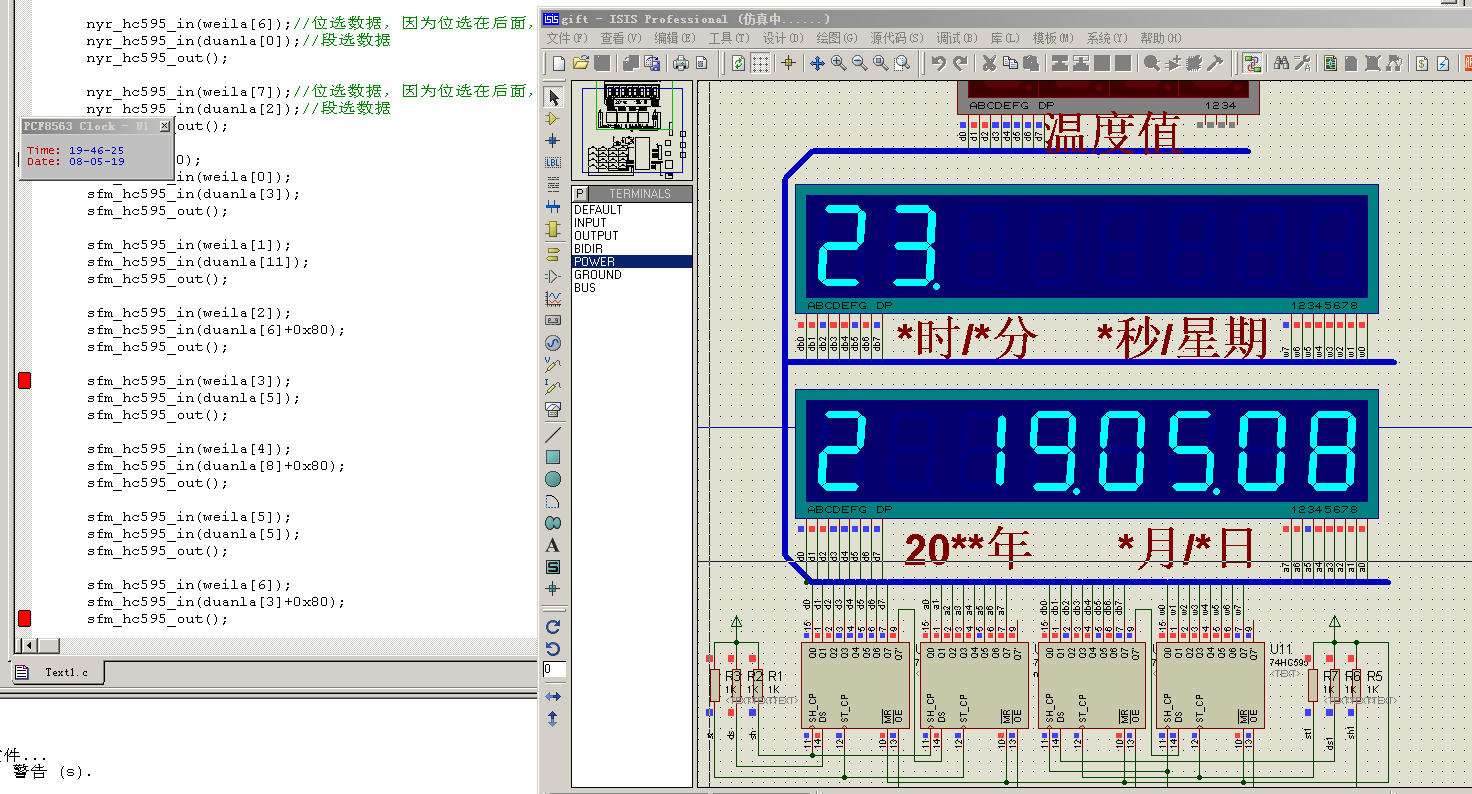Redo the last undone change

pyautogui.click(x=960, y=63)
